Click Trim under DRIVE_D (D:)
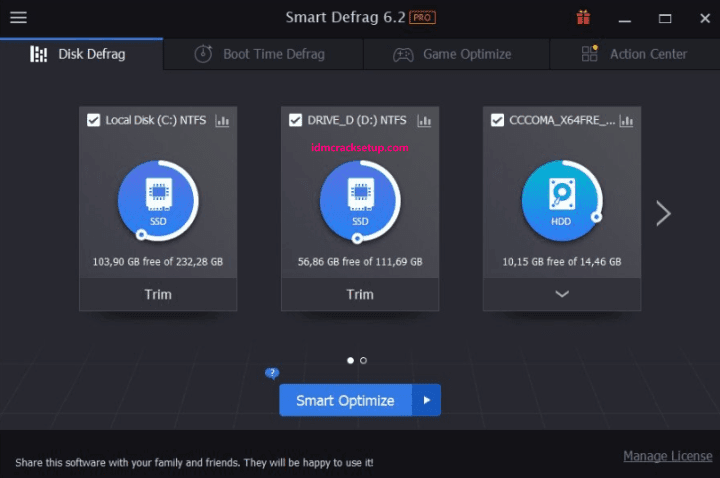720x478 pixels. click(x=360, y=294)
